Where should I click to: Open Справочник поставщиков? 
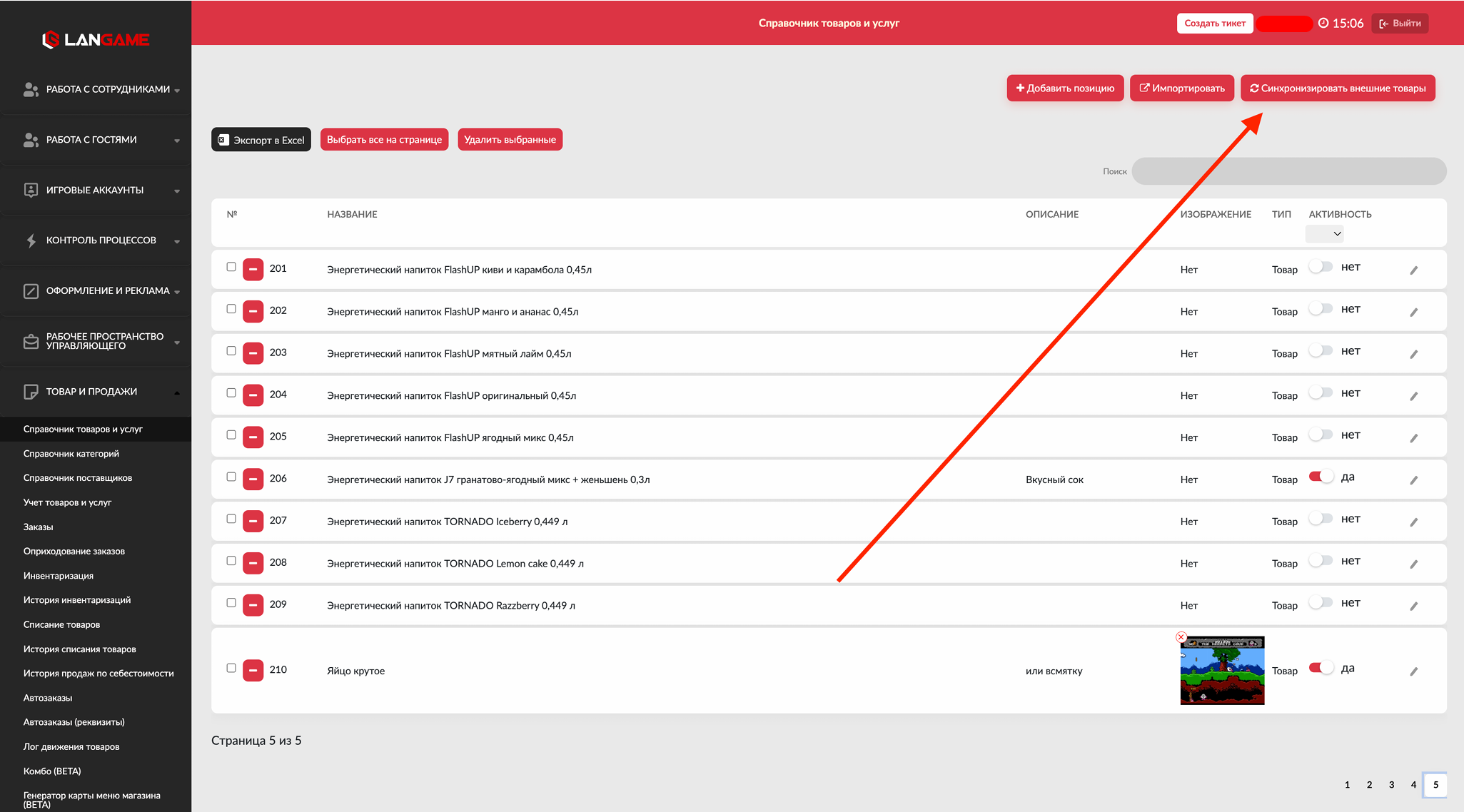[78, 478]
